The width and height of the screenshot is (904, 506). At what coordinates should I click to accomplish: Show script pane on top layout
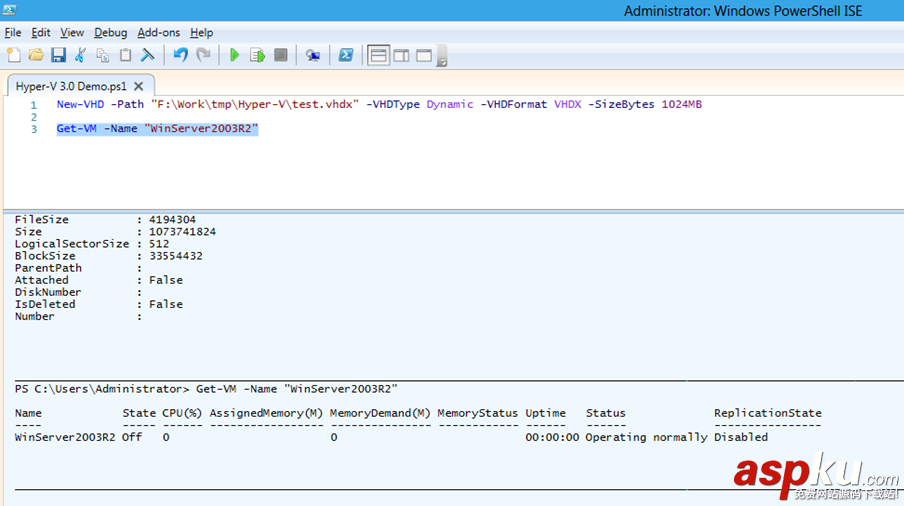(378, 55)
